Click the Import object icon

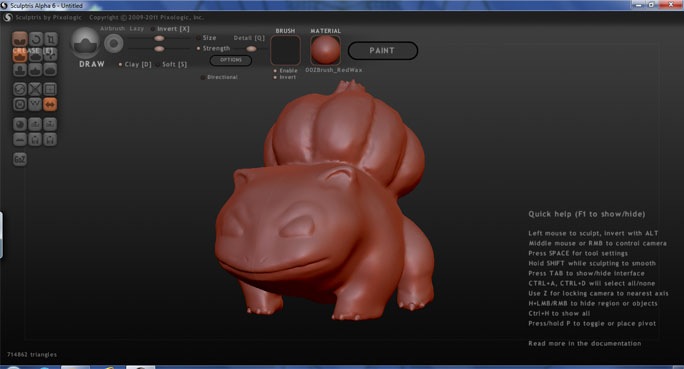pos(35,124)
